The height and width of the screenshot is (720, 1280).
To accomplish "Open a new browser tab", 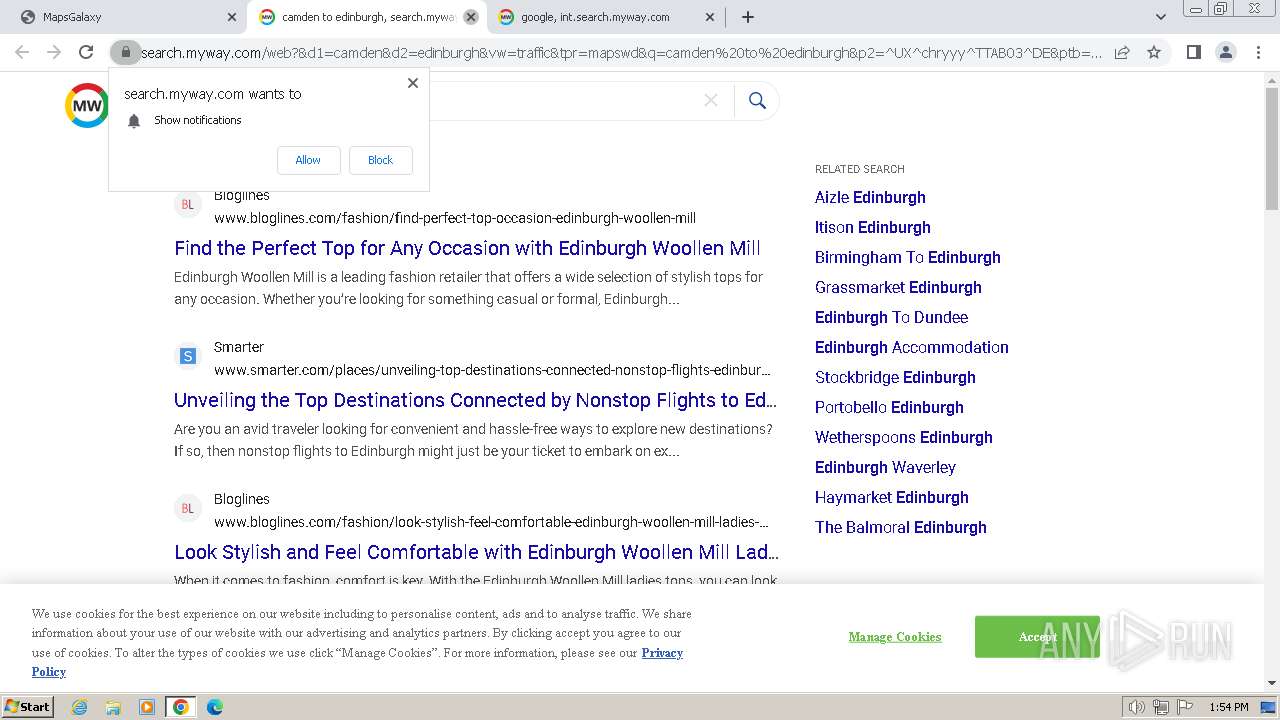I will 748,17.
